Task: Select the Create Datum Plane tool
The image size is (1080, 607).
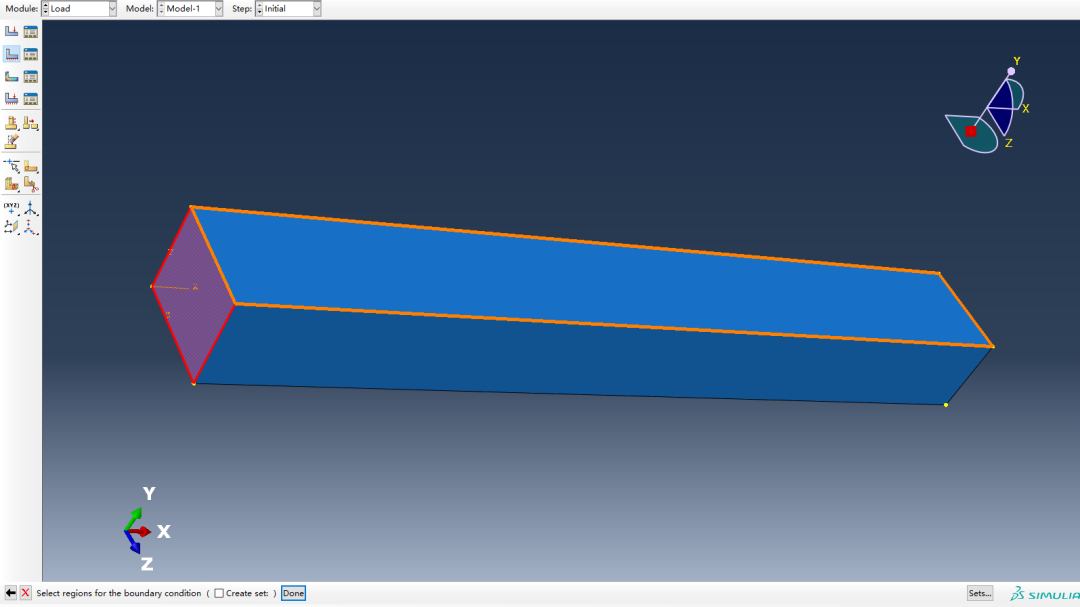Action: 12,227
